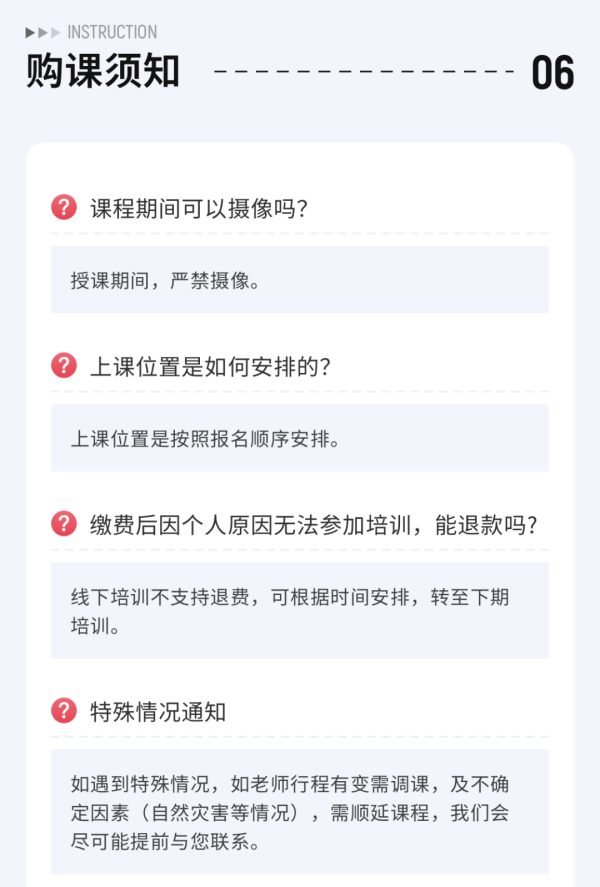This screenshot has width=600, height=887.
Task: Click the question icon beside 特殊情况通知
Action: tap(64, 711)
